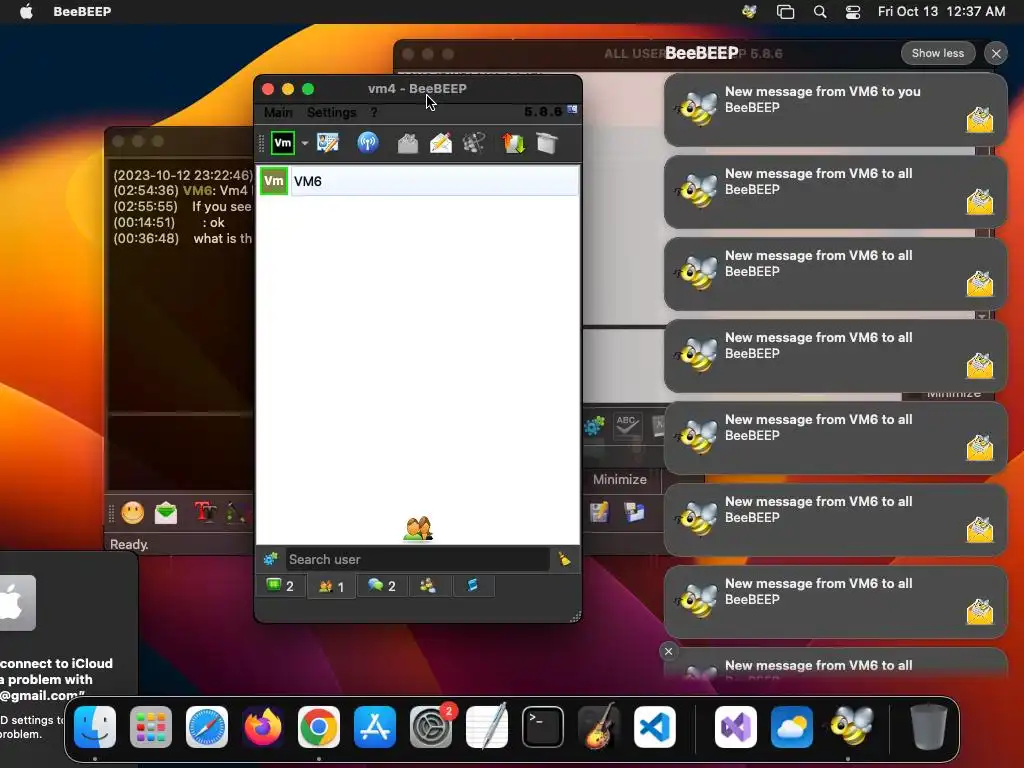Switch to the groups tab
The width and height of the screenshot is (1024, 768).
428,586
